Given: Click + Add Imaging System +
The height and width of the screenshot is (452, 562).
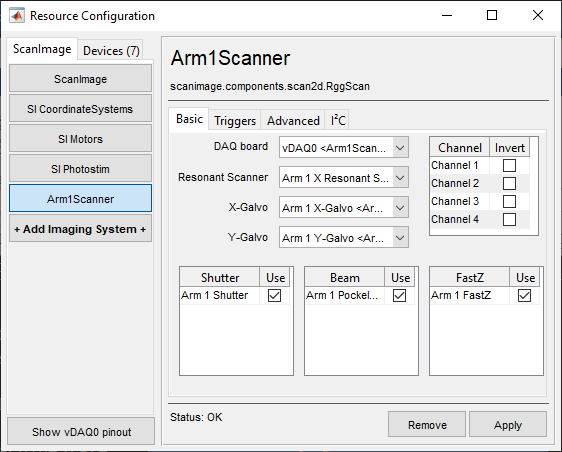Looking at the screenshot, I should tap(80, 229).
